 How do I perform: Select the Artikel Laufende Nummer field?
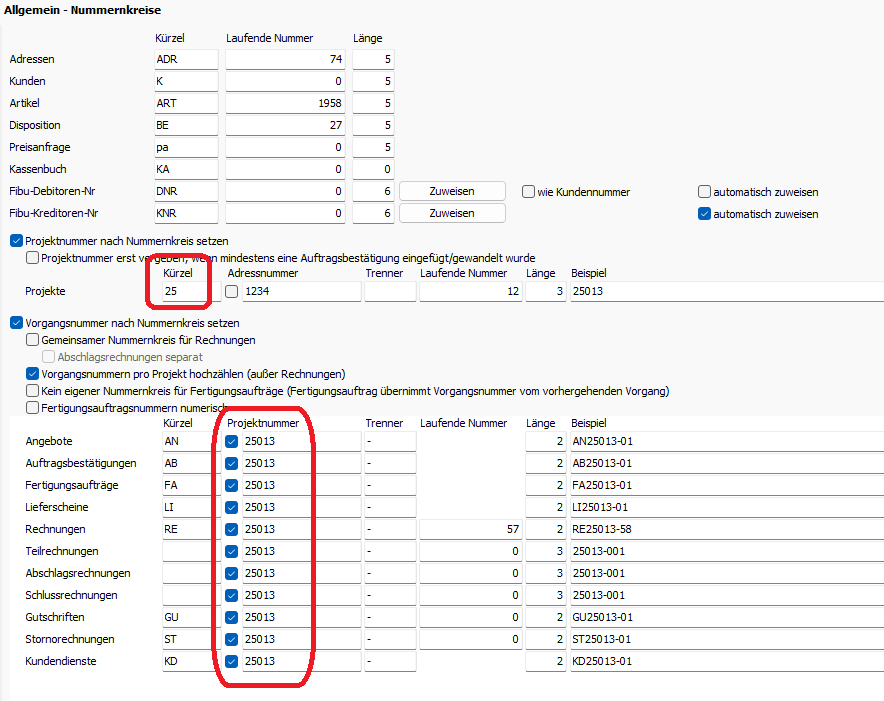(285, 104)
